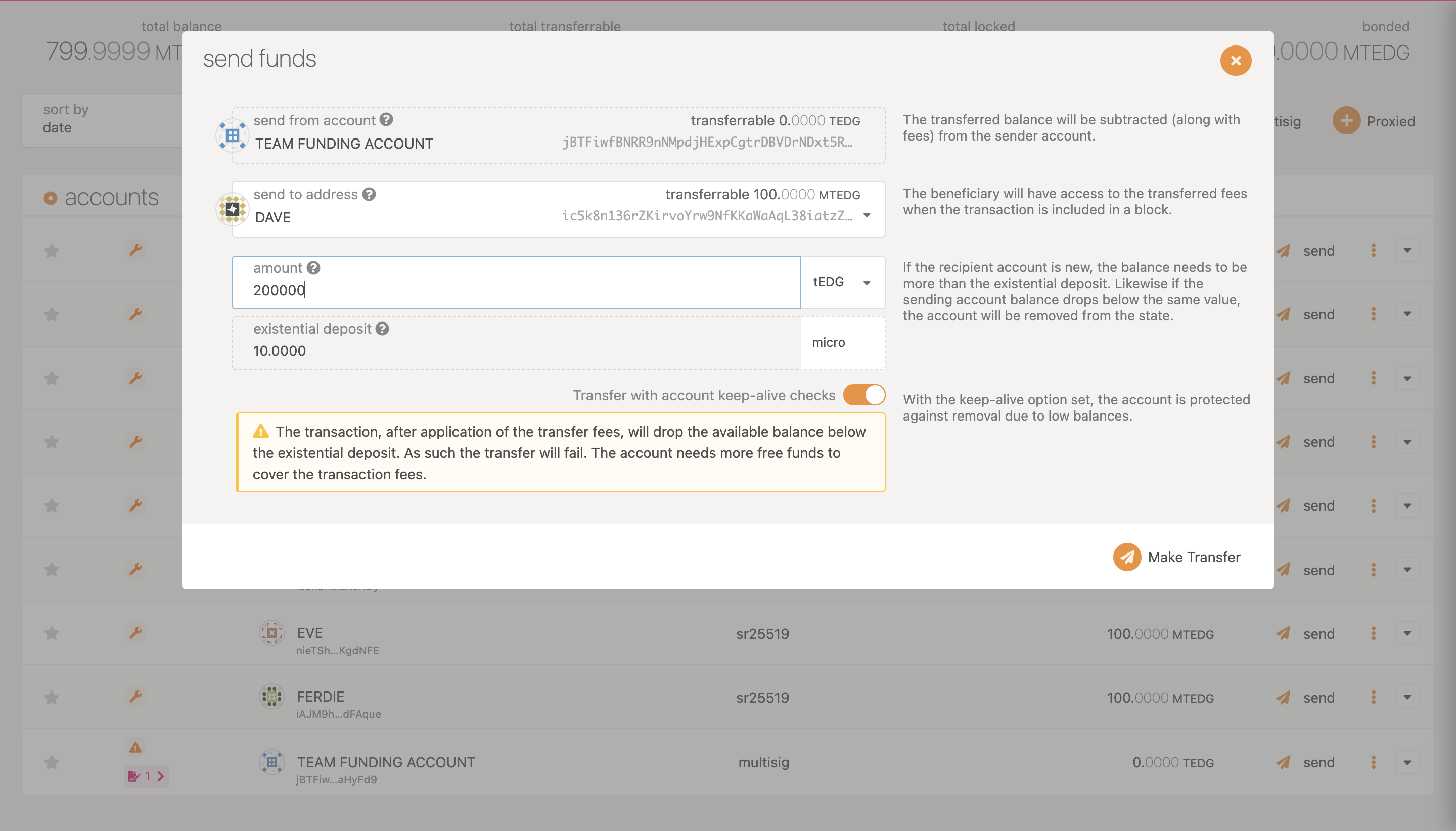Star the TEAM FUNDING ACCOUNT row
The width and height of the screenshot is (1456, 831).
point(52,763)
